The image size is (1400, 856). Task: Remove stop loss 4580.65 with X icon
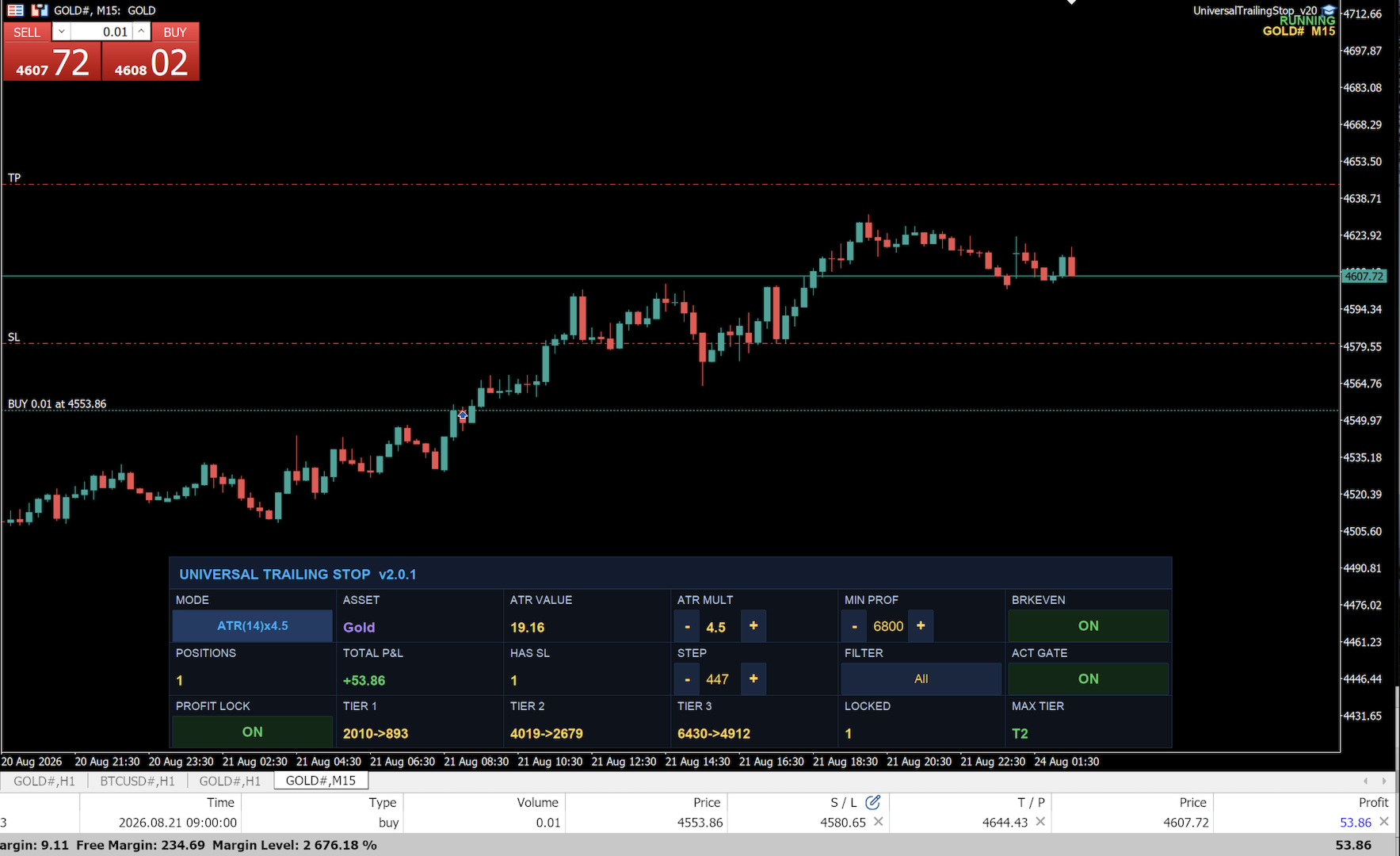click(x=879, y=822)
